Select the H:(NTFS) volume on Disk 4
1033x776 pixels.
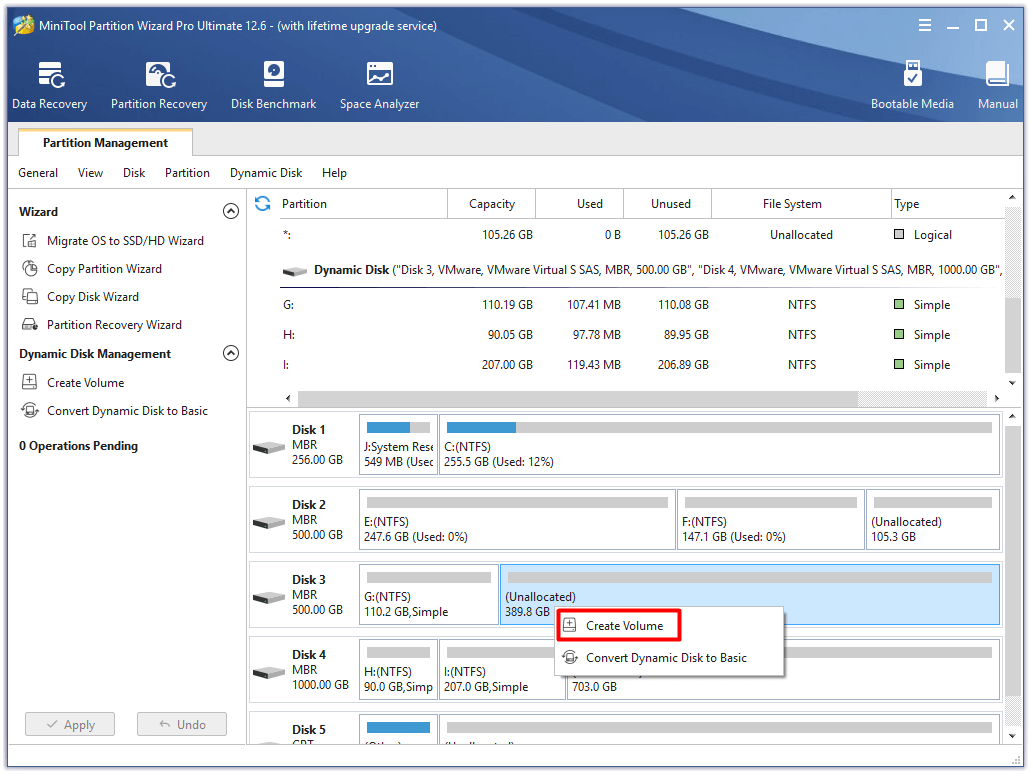point(399,669)
